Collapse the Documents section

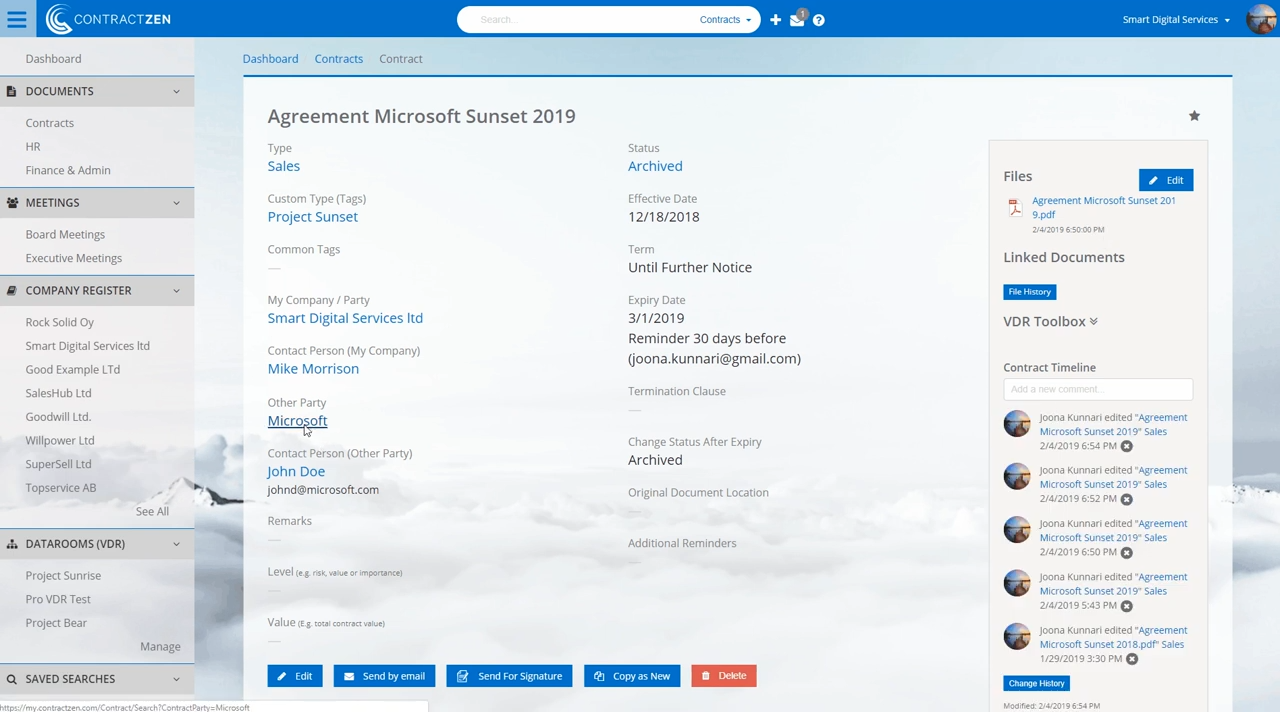tap(176, 91)
